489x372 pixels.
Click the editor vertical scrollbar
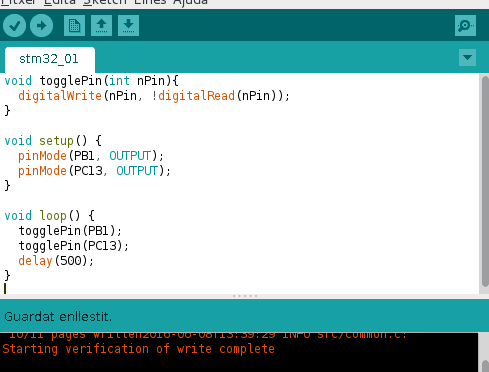click(x=485, y=181)
